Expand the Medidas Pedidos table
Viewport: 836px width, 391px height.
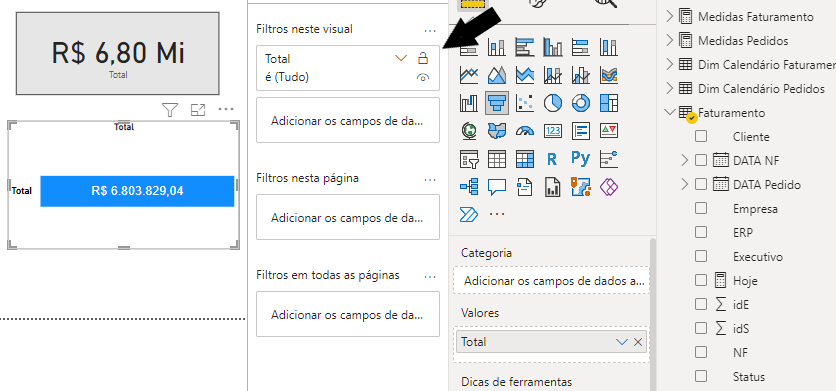(x=670, y=41)
